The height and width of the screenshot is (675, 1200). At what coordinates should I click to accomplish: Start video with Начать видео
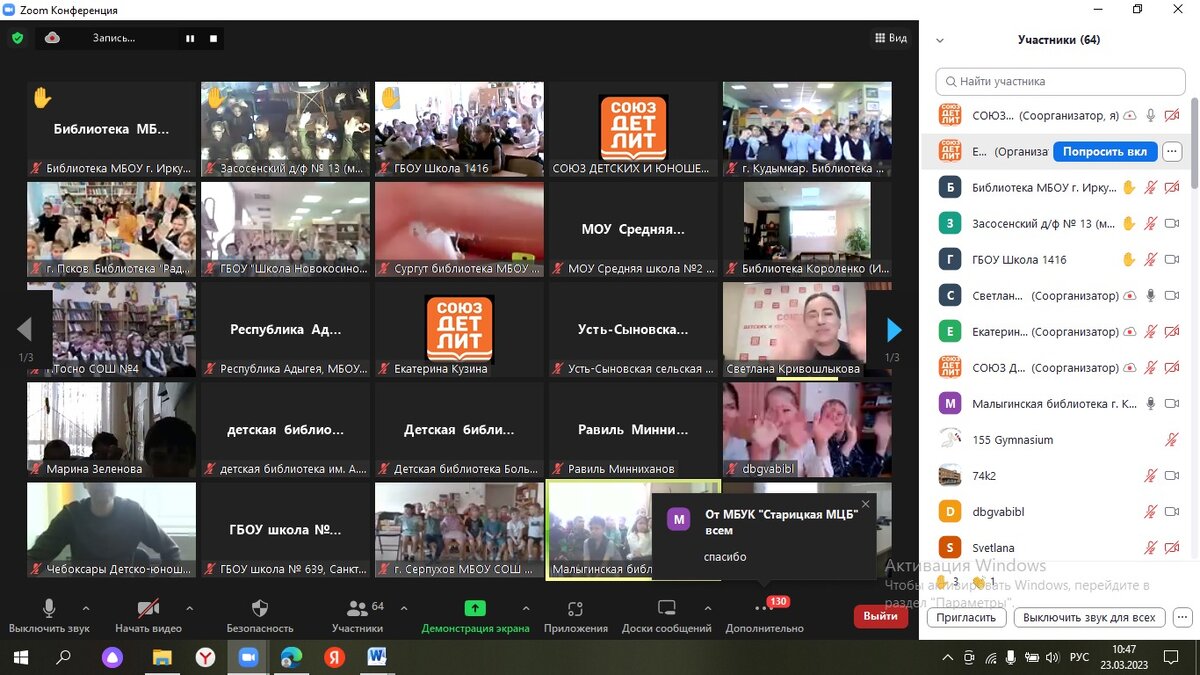click(x=148, y=616)
